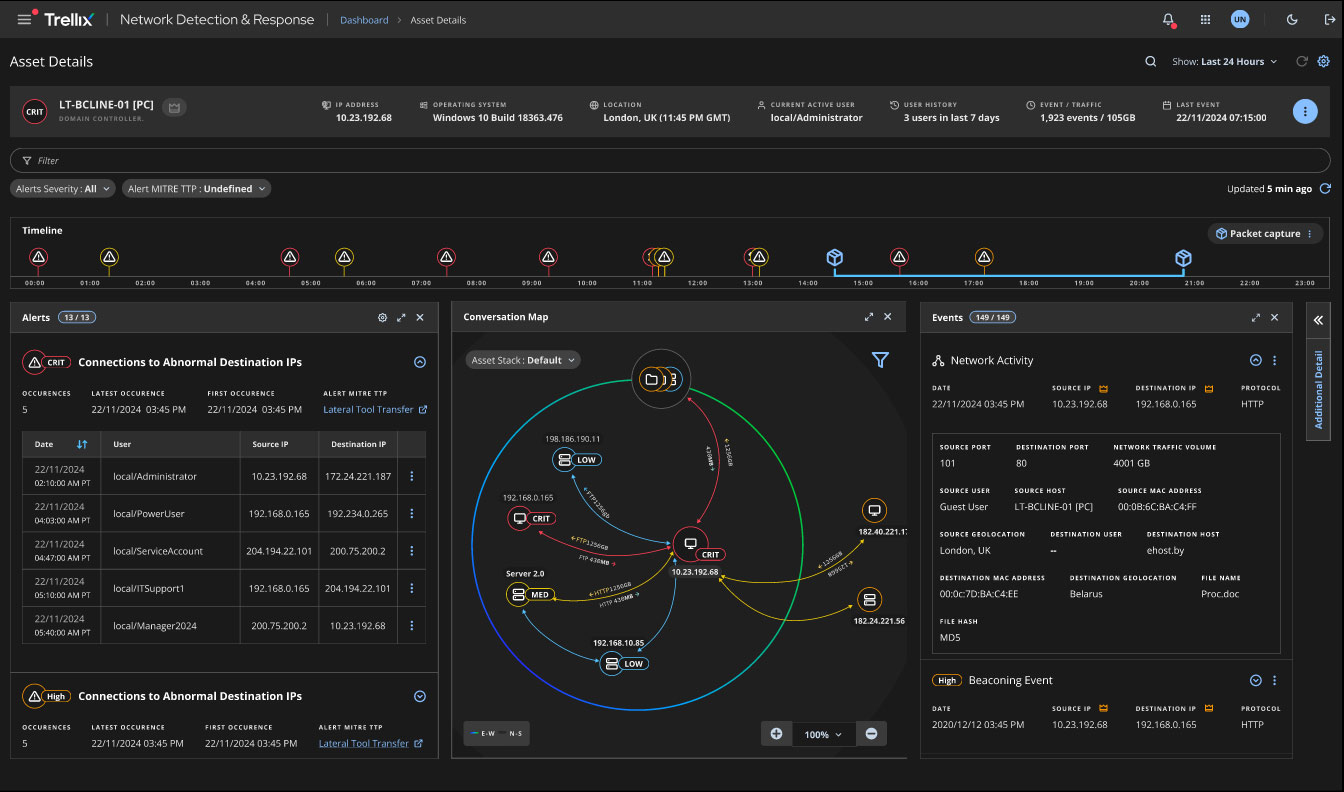Go to Dashboard breadcrumb
The height and width of the screenshot is (792, 1344).
364,20
